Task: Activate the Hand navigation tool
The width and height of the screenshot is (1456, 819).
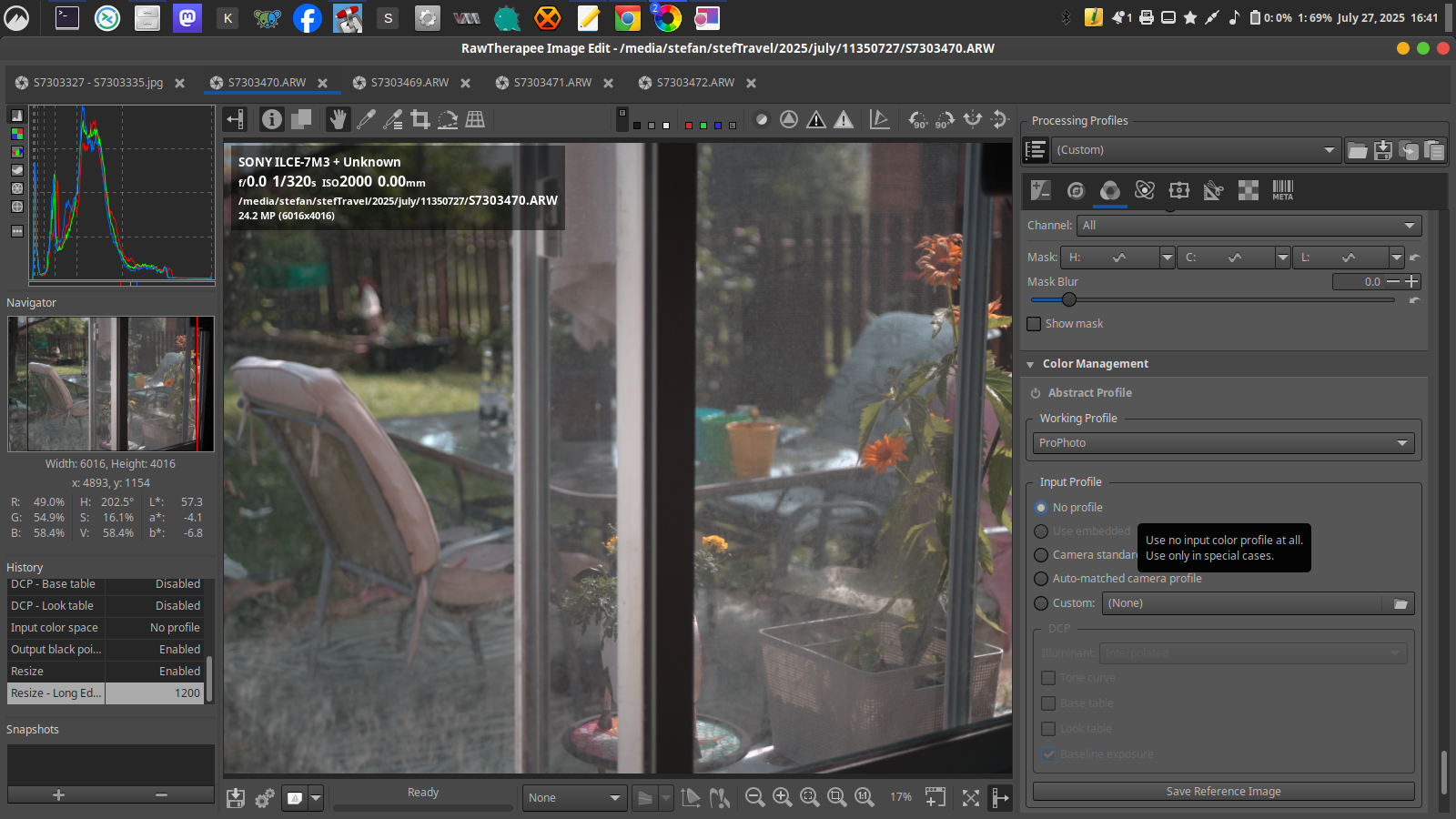Action: click(x=339, y=119)
